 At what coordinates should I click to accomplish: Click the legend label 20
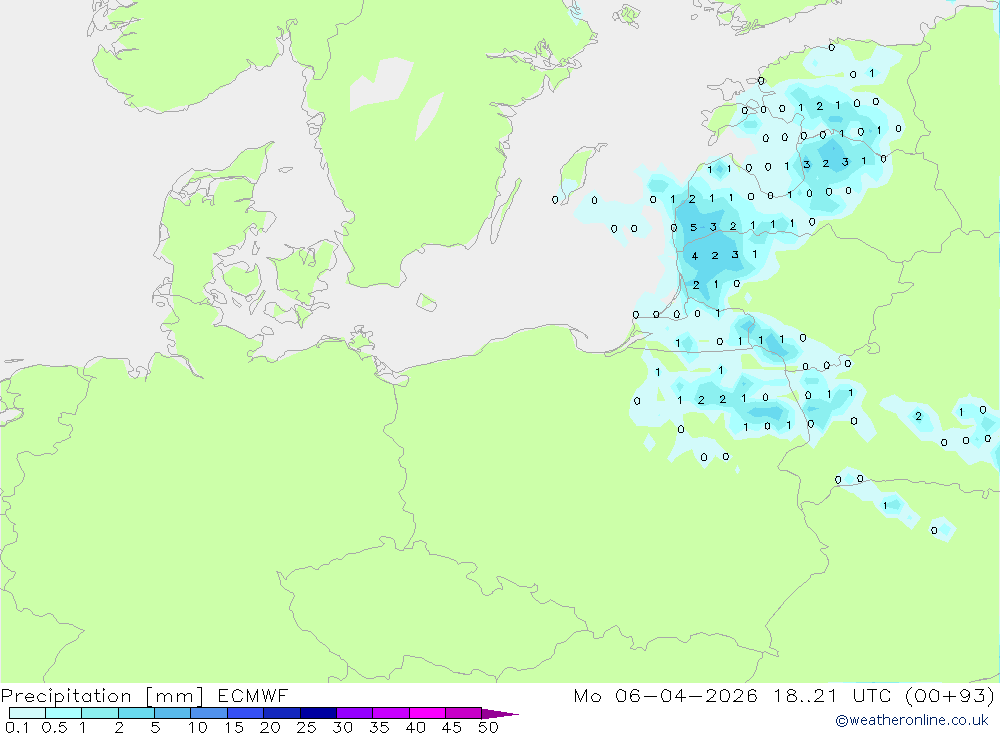tap(270, 727)
